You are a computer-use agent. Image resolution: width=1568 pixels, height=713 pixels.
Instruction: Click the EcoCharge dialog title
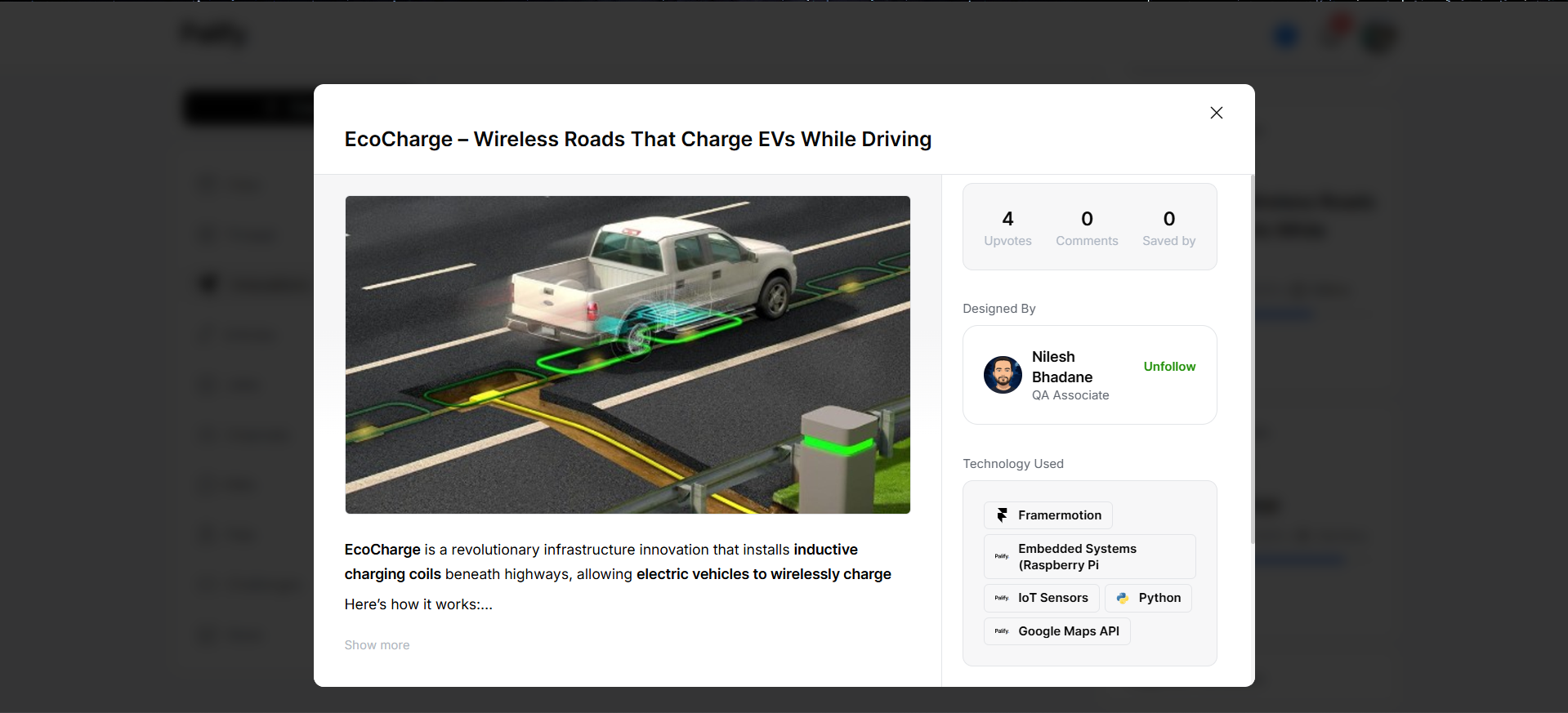coord(637,139)
